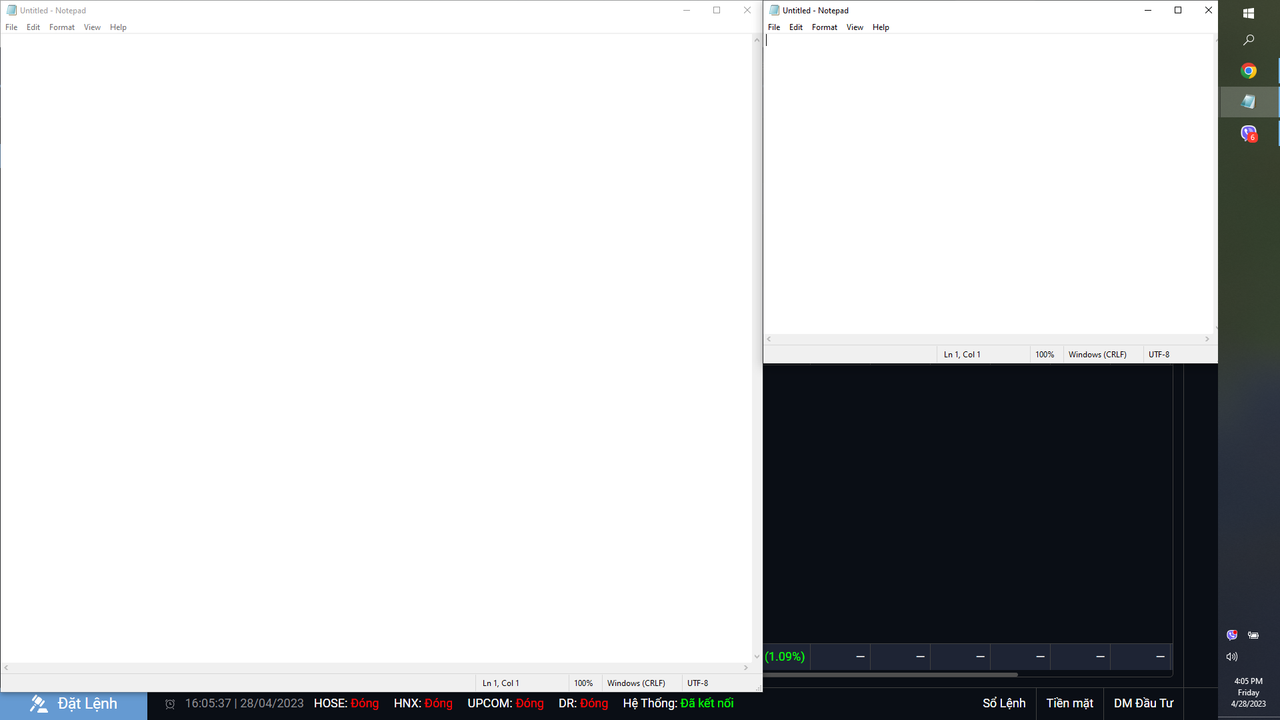
Task: Click the HOSE: Đóng market status
Action: click(x=346, y=704)
